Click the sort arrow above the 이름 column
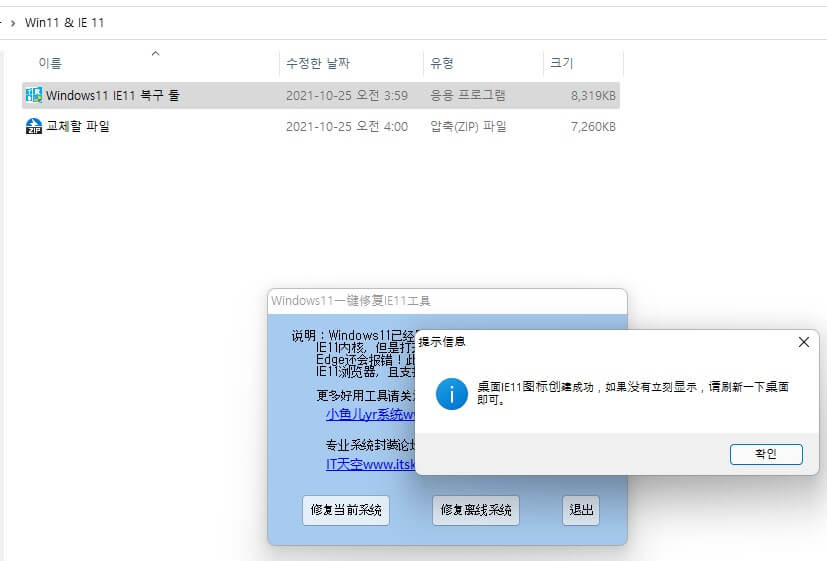This screenshot has width=827, height=561. click(x=155, y=52)
